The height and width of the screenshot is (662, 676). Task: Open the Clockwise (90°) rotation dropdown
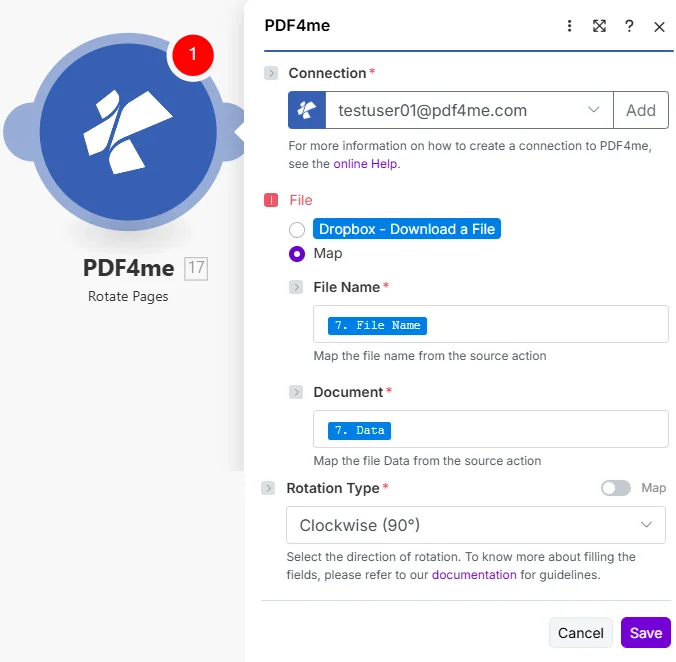(x=476, y=525)
